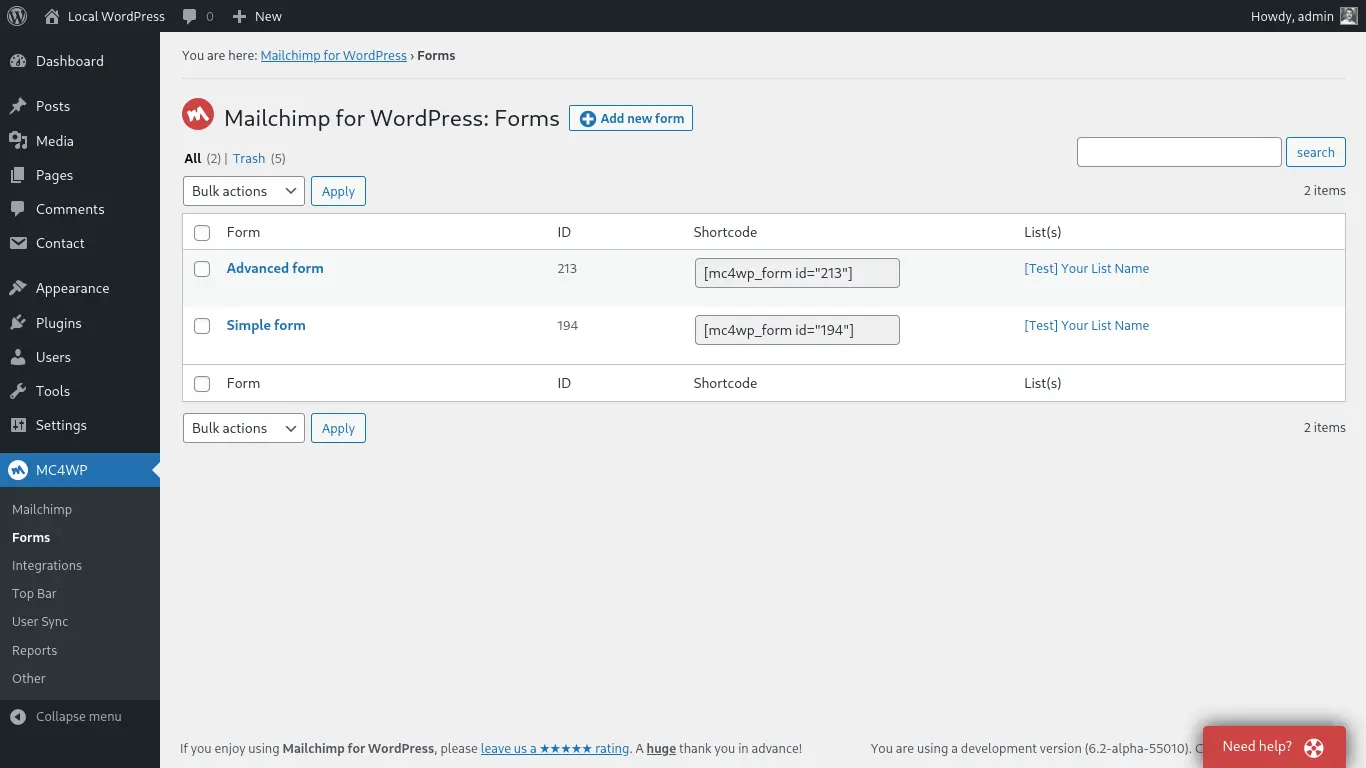Open the Advanced form link
The image size is (1366, 768).
(275, 268)
